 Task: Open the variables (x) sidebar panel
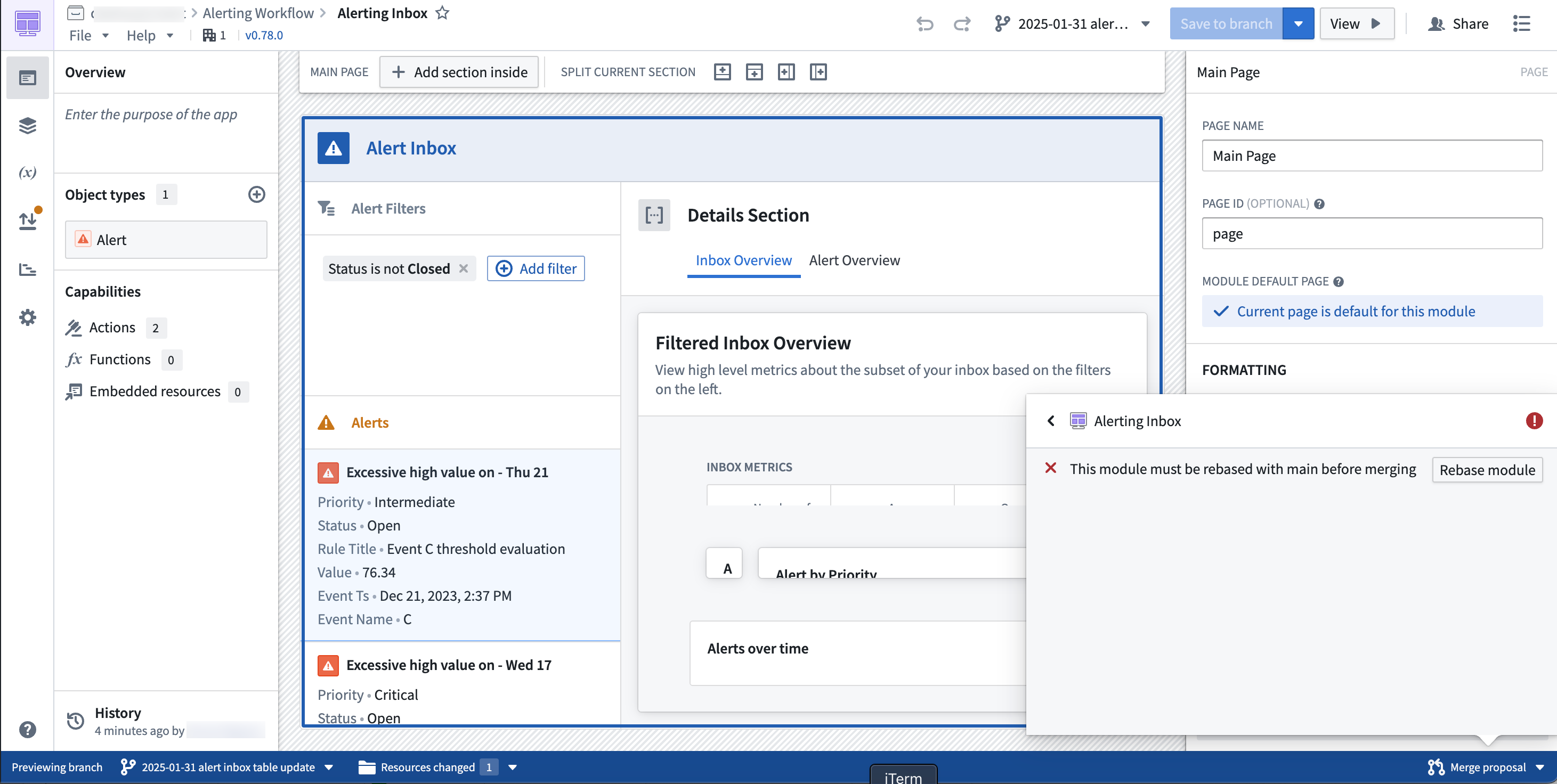pos(27,173)
